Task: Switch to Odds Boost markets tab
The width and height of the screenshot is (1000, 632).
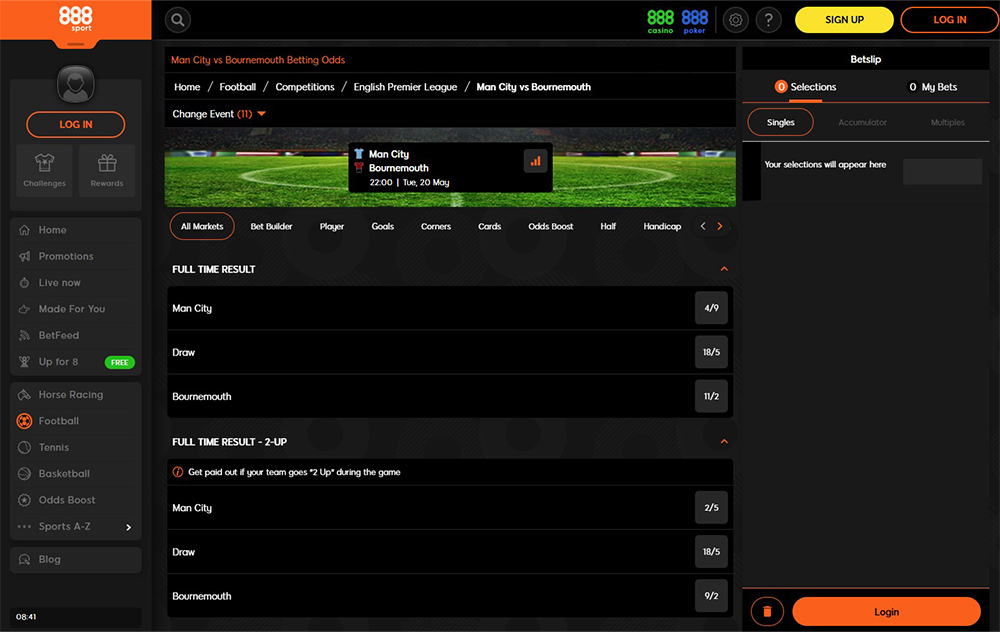Action: [x=550, y=226]
